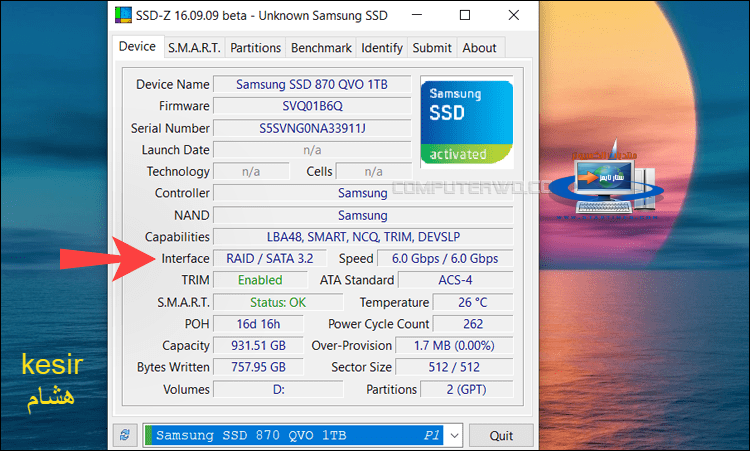The image size is (750, 451).
Task: Click the Samsung SSD activated logo
Action: click(x=467, y=122)
